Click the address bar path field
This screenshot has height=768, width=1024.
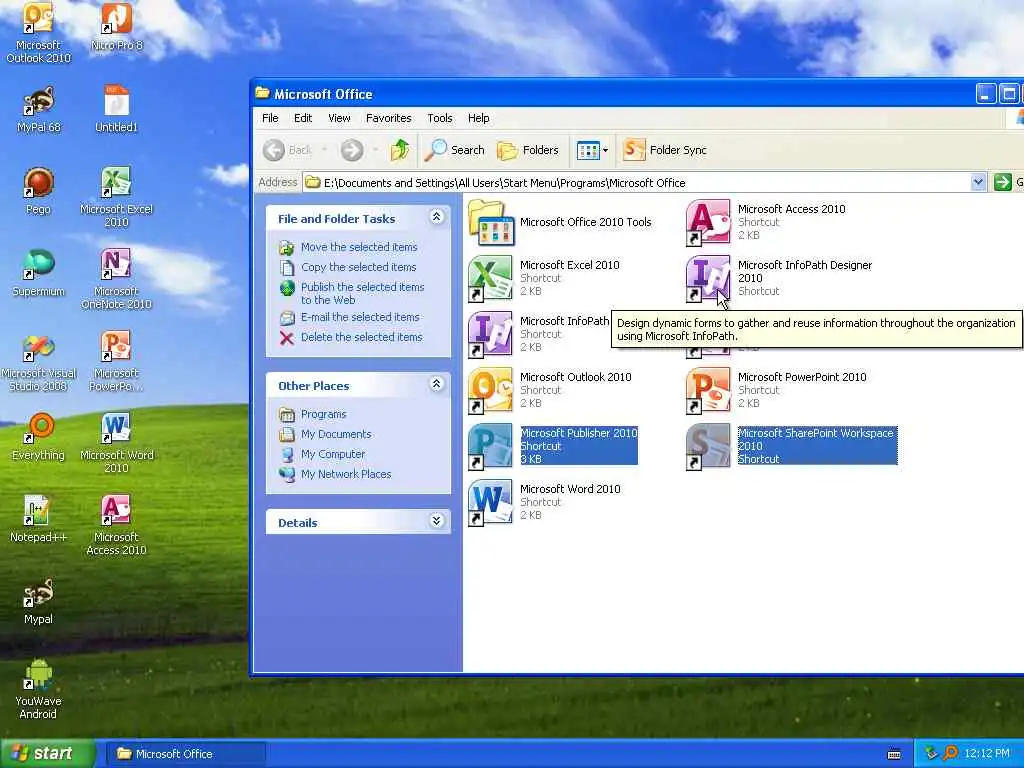(x=637, y=182)
